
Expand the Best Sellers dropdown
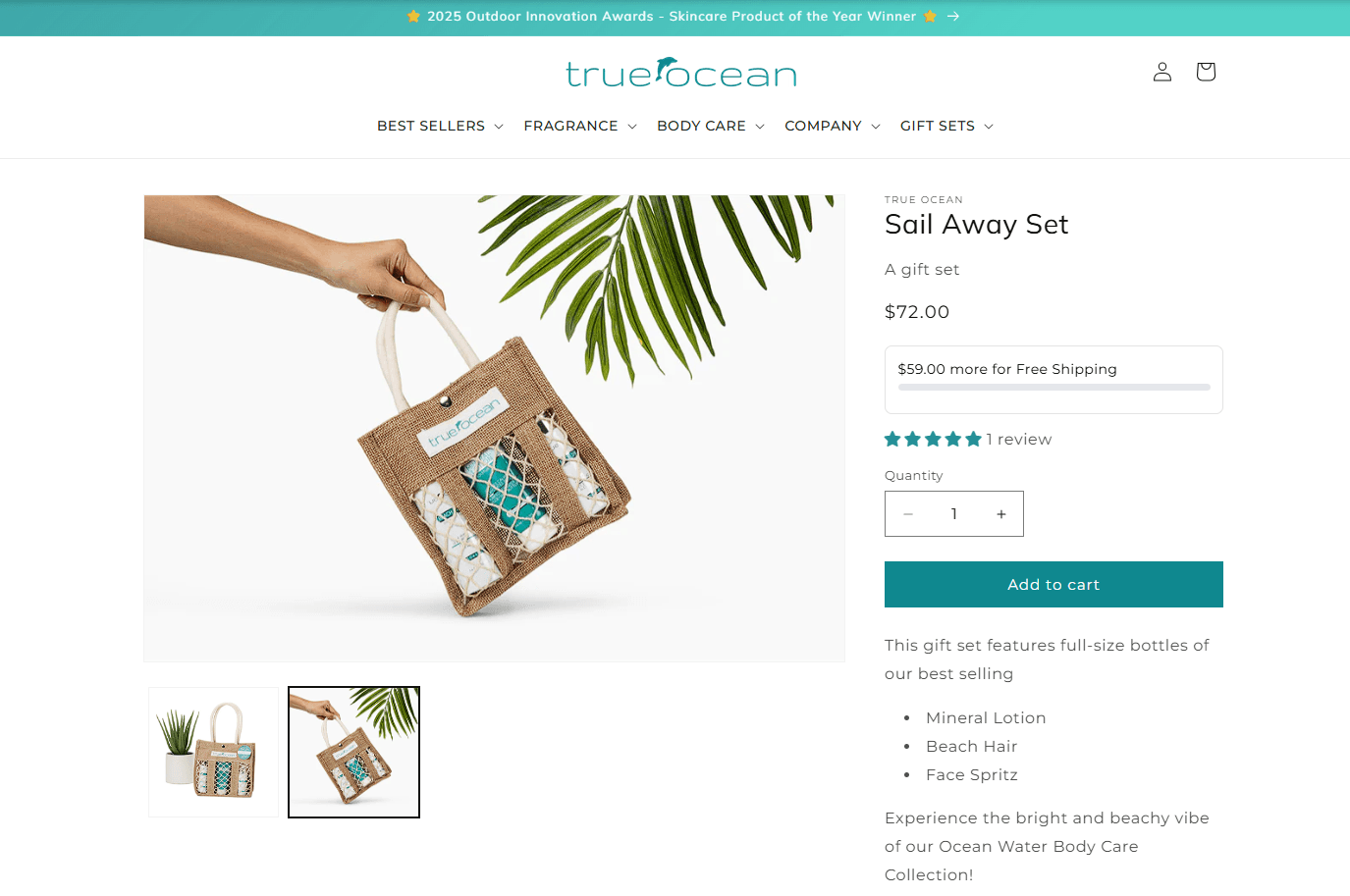point(440,126)
